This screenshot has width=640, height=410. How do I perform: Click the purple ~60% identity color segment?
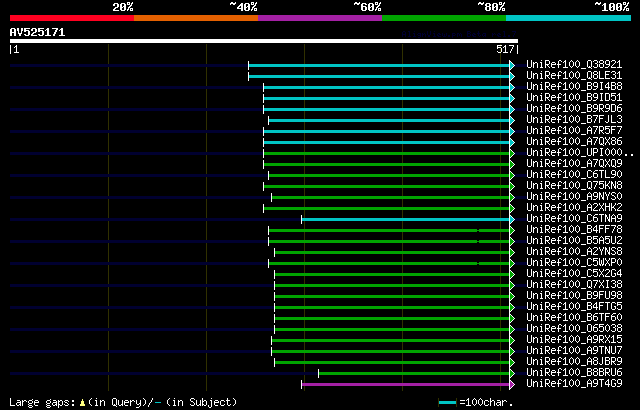click(x=320, y=18)
